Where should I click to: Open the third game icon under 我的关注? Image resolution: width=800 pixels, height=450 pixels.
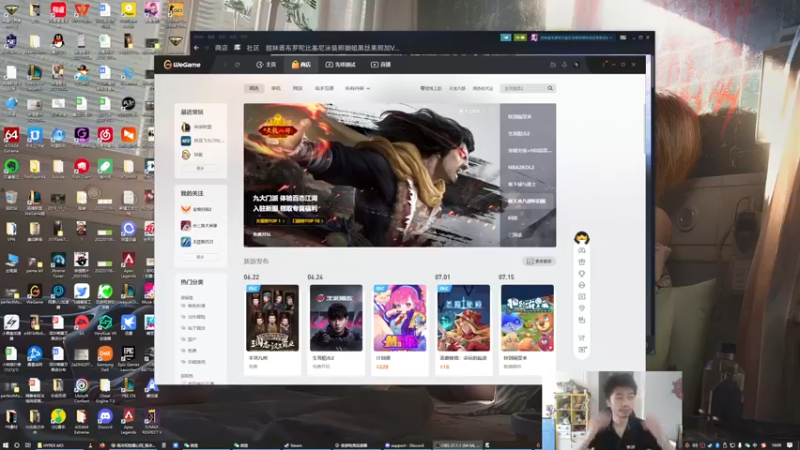click(186, 242)
